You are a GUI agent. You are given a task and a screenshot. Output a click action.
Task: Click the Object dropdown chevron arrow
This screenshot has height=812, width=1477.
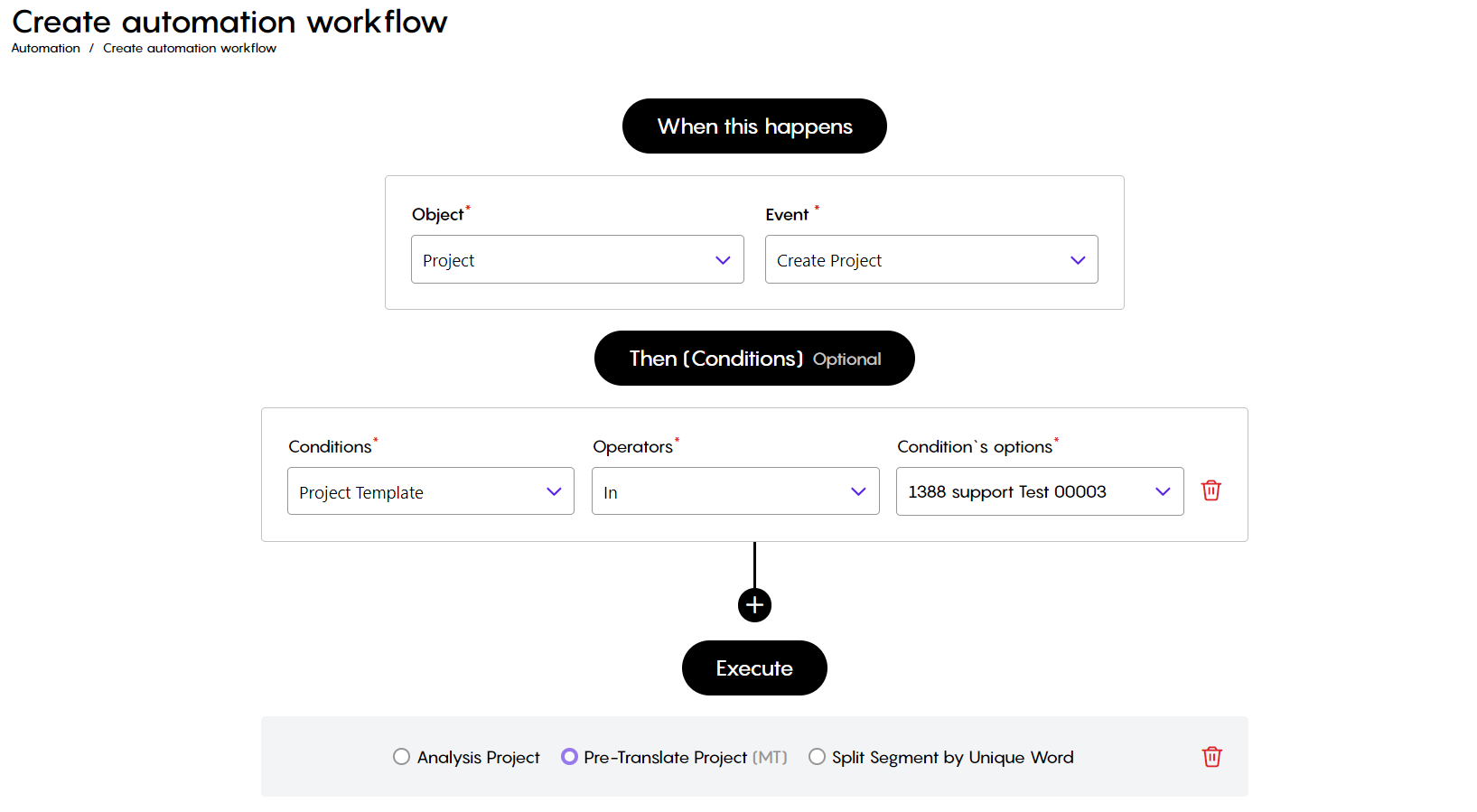coord(723,260)
